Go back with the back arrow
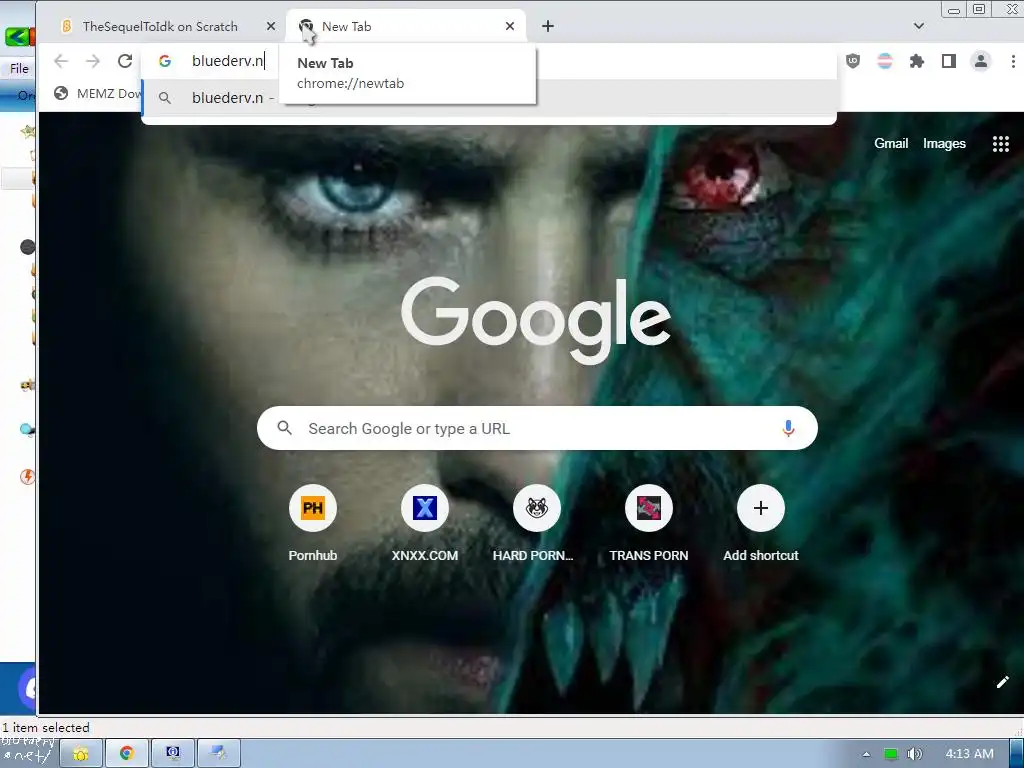Image resolution: width=1024 pixels, height=768 pixels. point(61,61)
